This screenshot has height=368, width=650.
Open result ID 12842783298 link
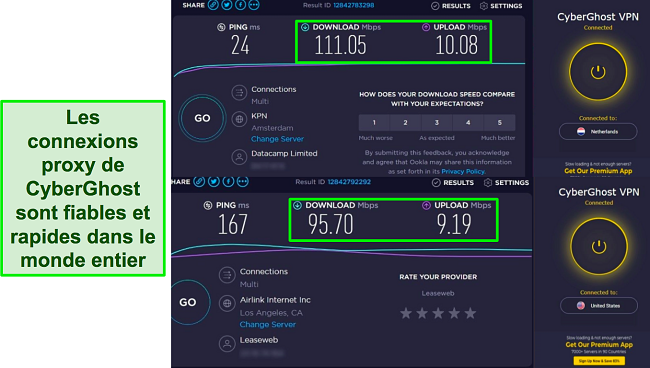pos(354,5)
